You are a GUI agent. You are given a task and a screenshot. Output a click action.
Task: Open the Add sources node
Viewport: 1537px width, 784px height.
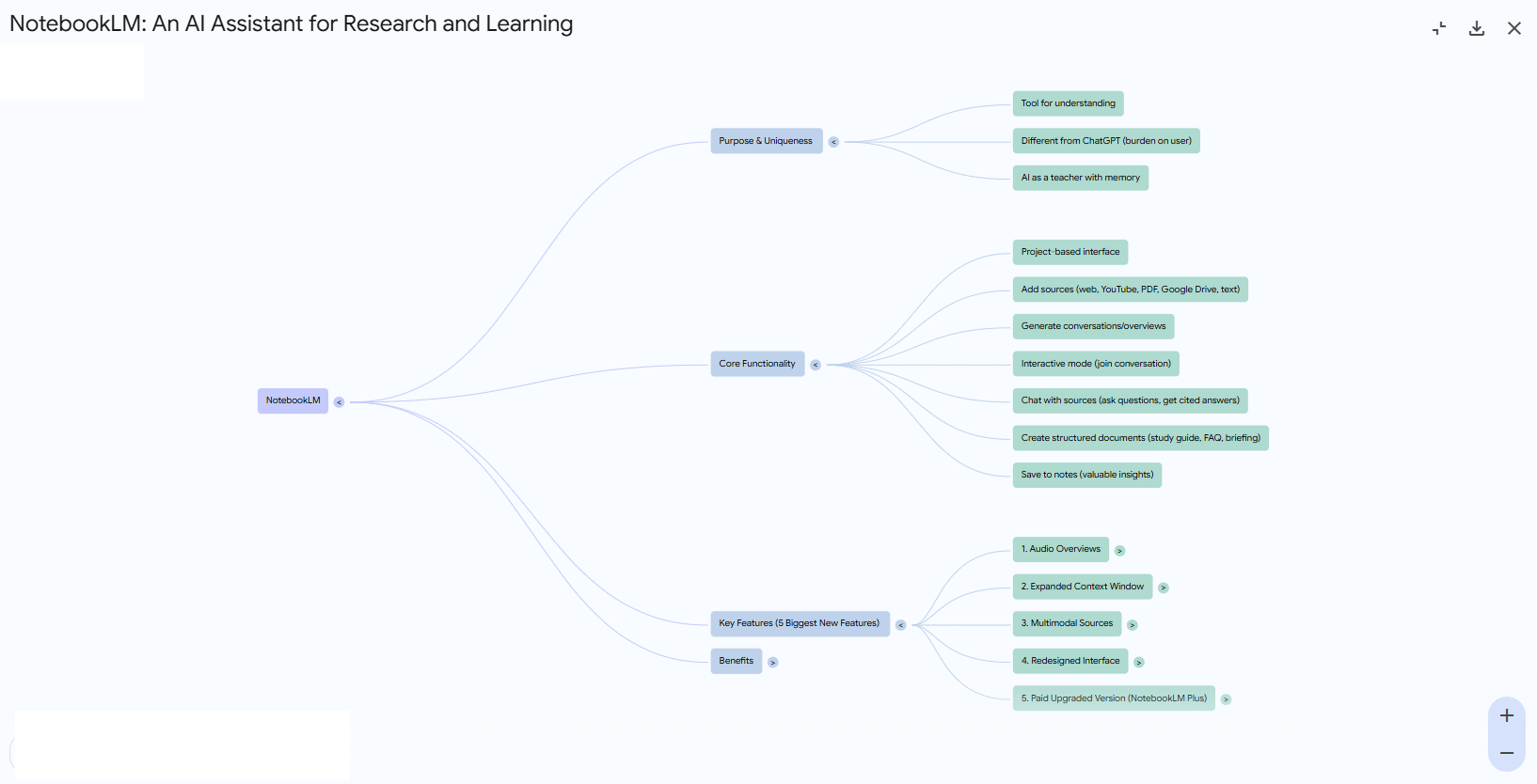tap(1131, 290)
